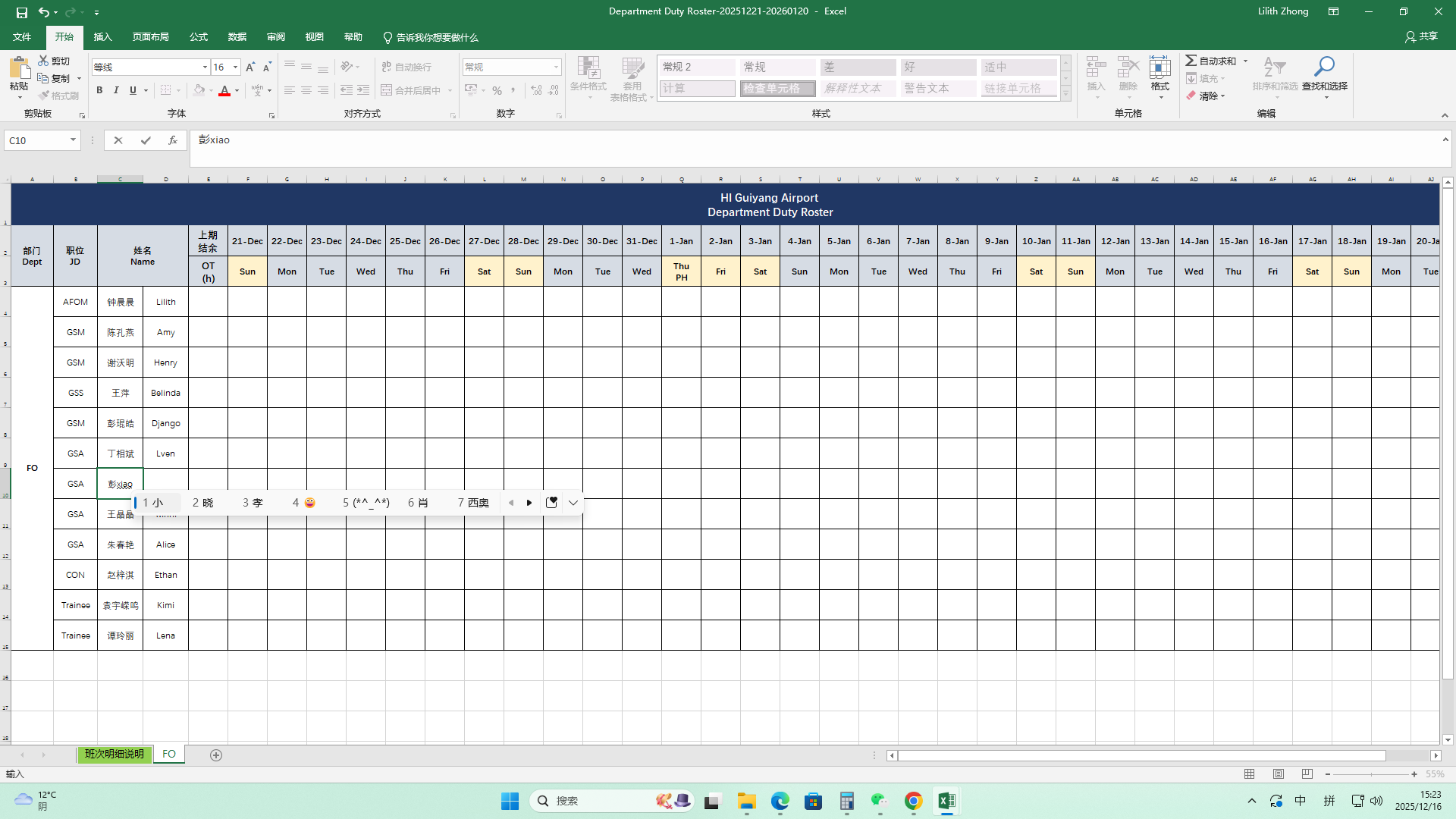
Task: Switch to the 班次明细说明 sheet tab
Action: tap(114, 755)
